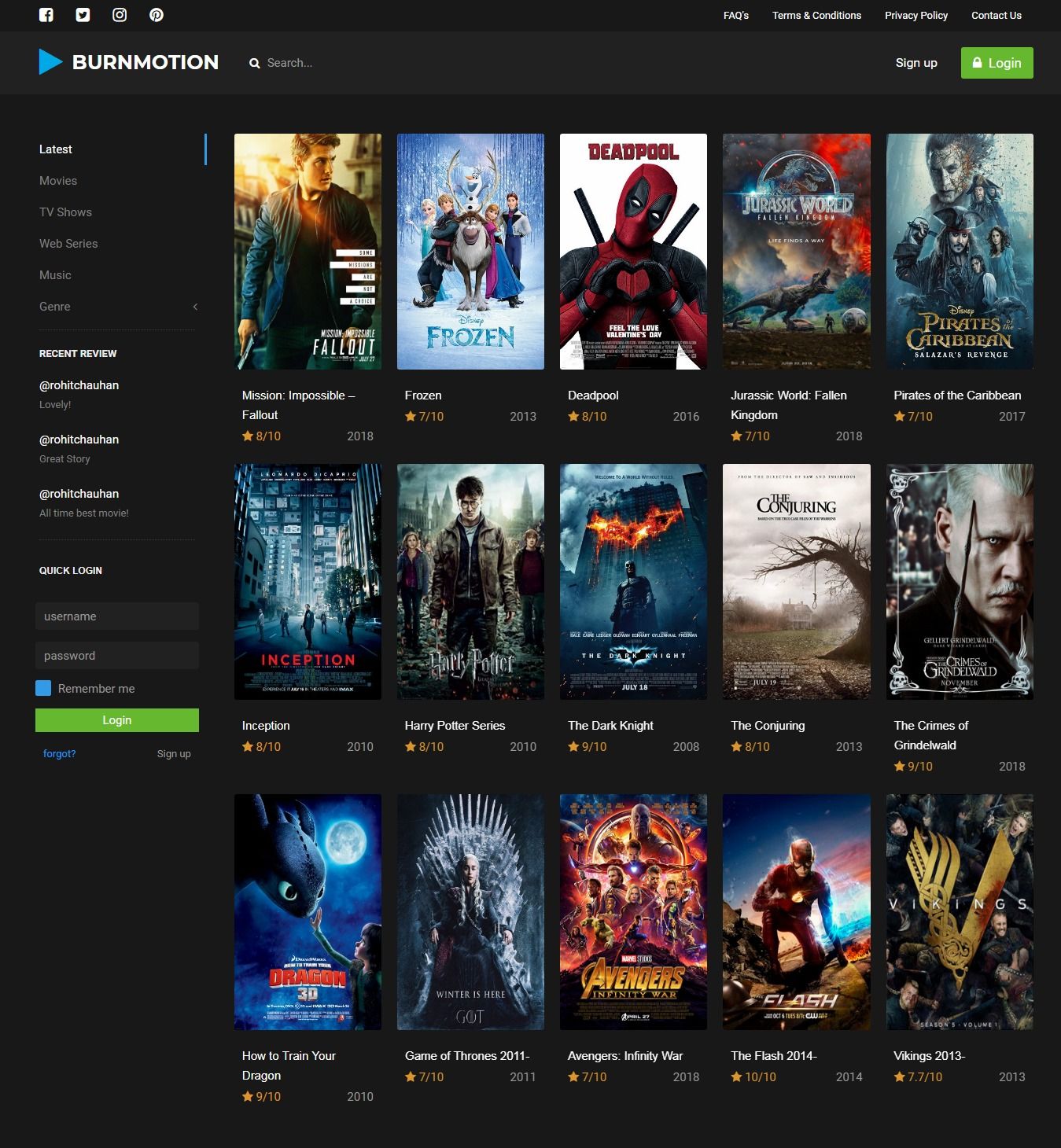Click the star icon under The Dark Knight
Screen dimensions: 1061x1148
pyautogui.click(x=573, y=746)
